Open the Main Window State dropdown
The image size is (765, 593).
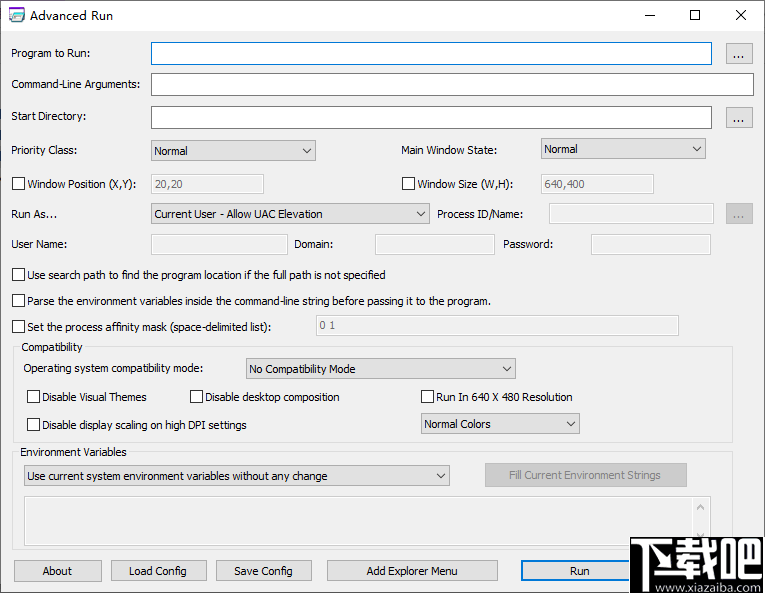[x=623, y=149]
